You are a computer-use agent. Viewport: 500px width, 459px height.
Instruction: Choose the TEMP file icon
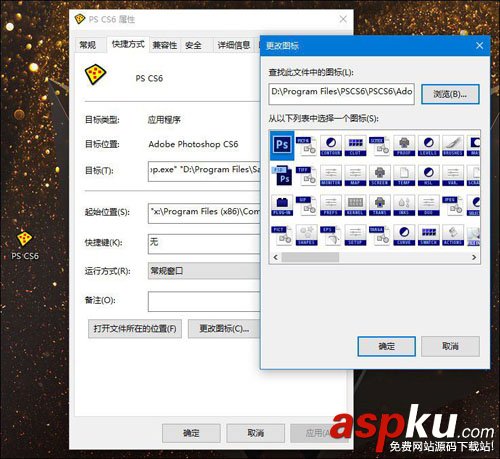(x=404, y=175)
